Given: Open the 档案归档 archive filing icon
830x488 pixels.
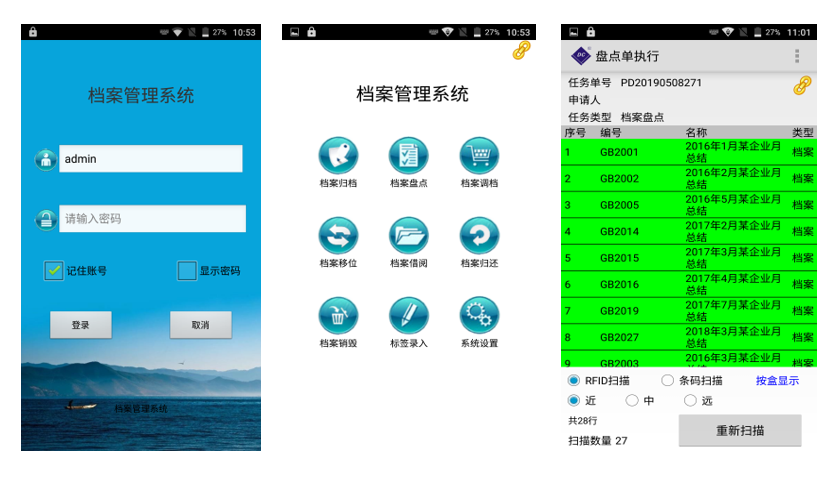Looking at the screenshot, I should [x=338, y=156].
